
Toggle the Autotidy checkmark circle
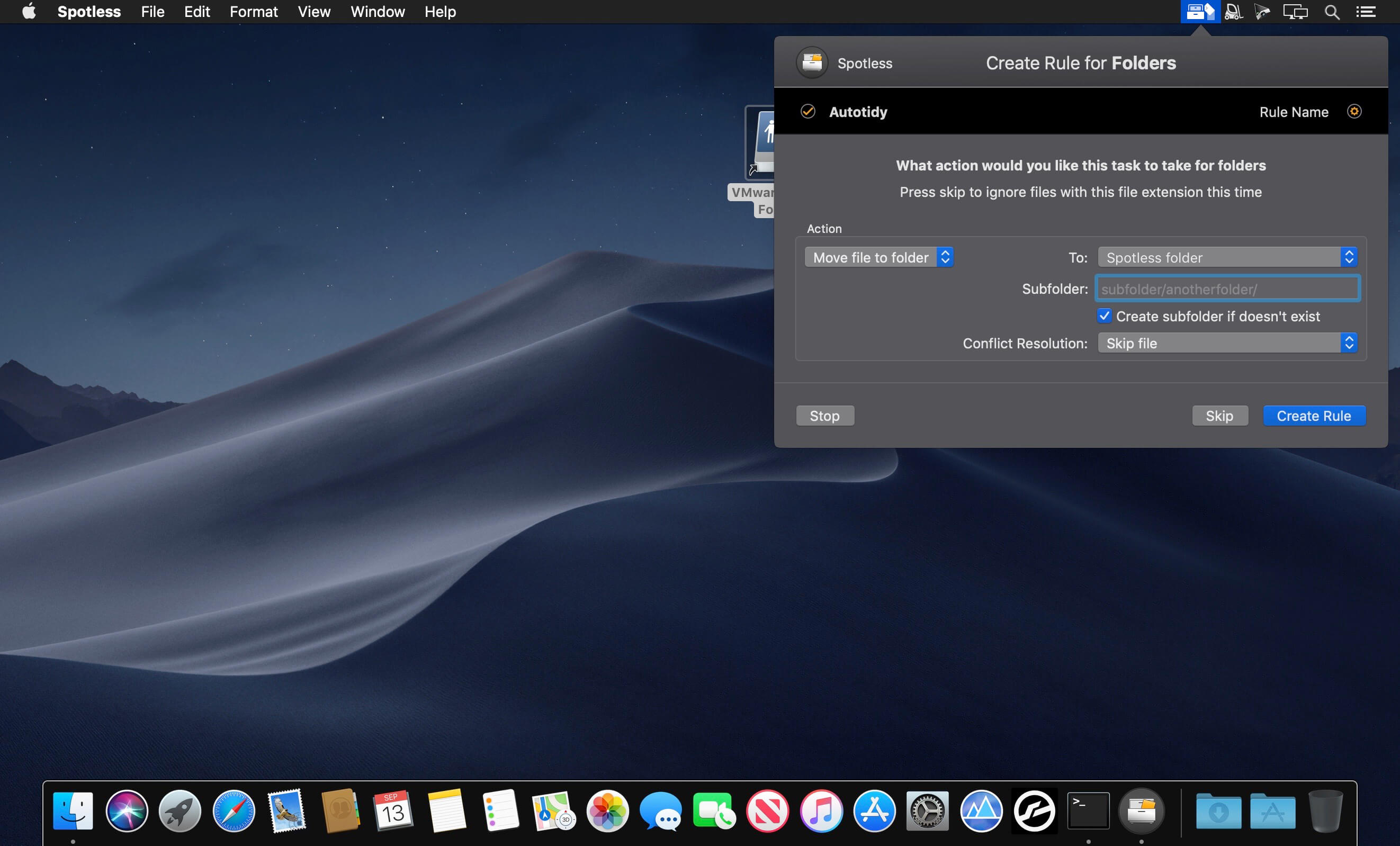tap(808, 111)
